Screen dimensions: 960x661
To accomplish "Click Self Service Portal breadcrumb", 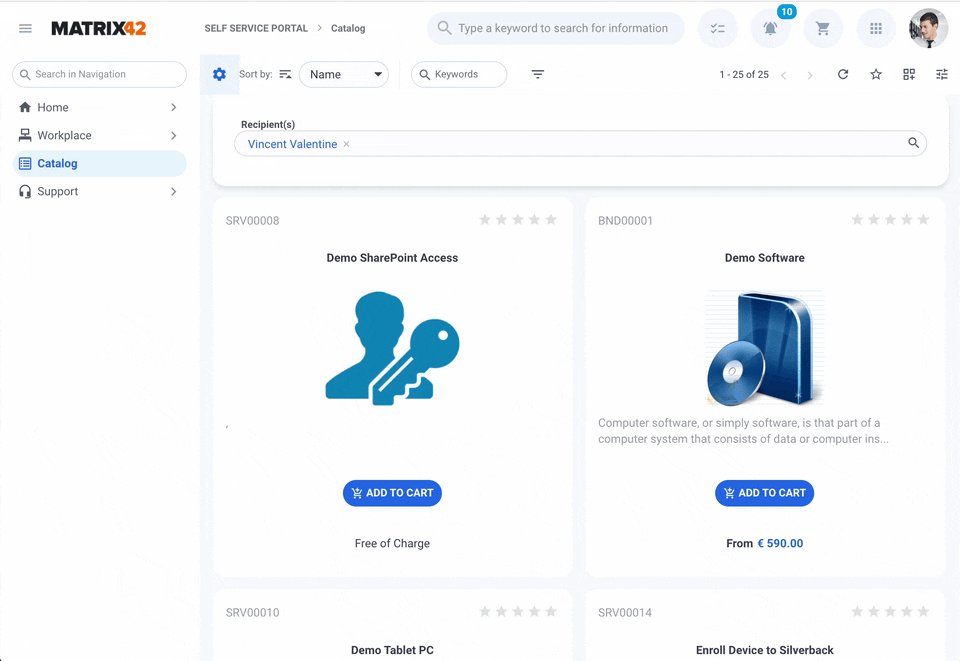I will click(256, 28).
